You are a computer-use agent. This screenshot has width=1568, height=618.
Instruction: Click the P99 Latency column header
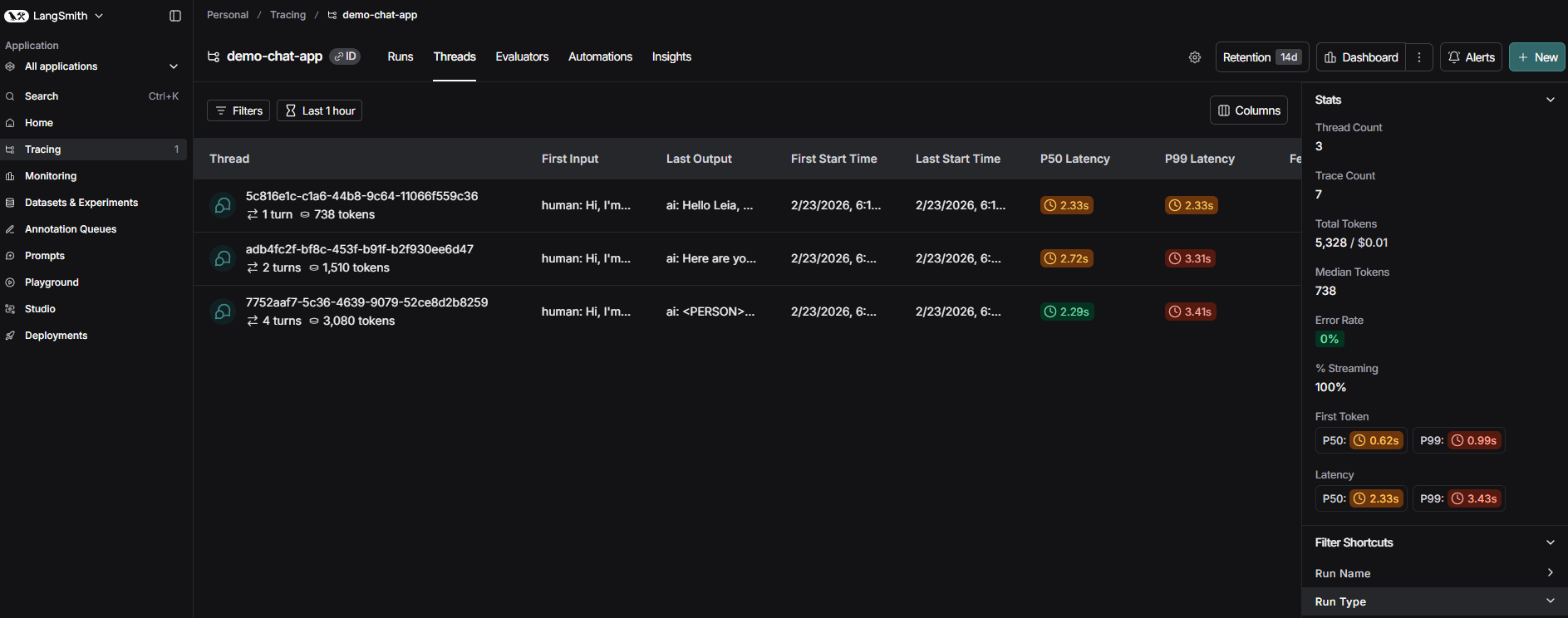click(x=1200, y=159)
